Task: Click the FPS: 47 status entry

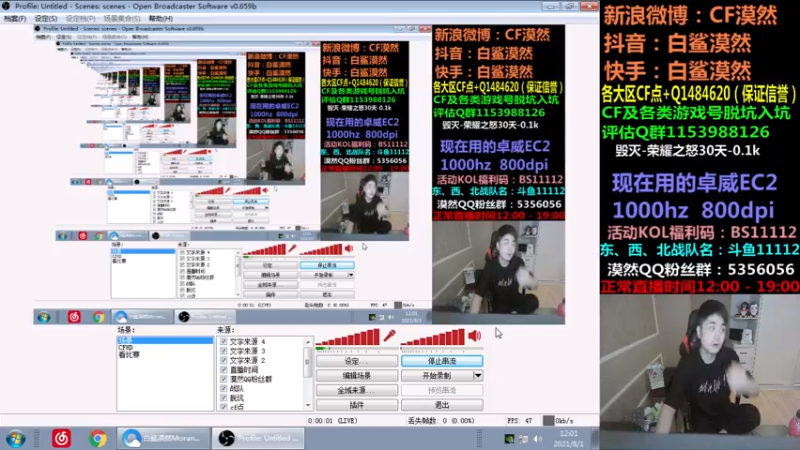Action: click(519, 421)
